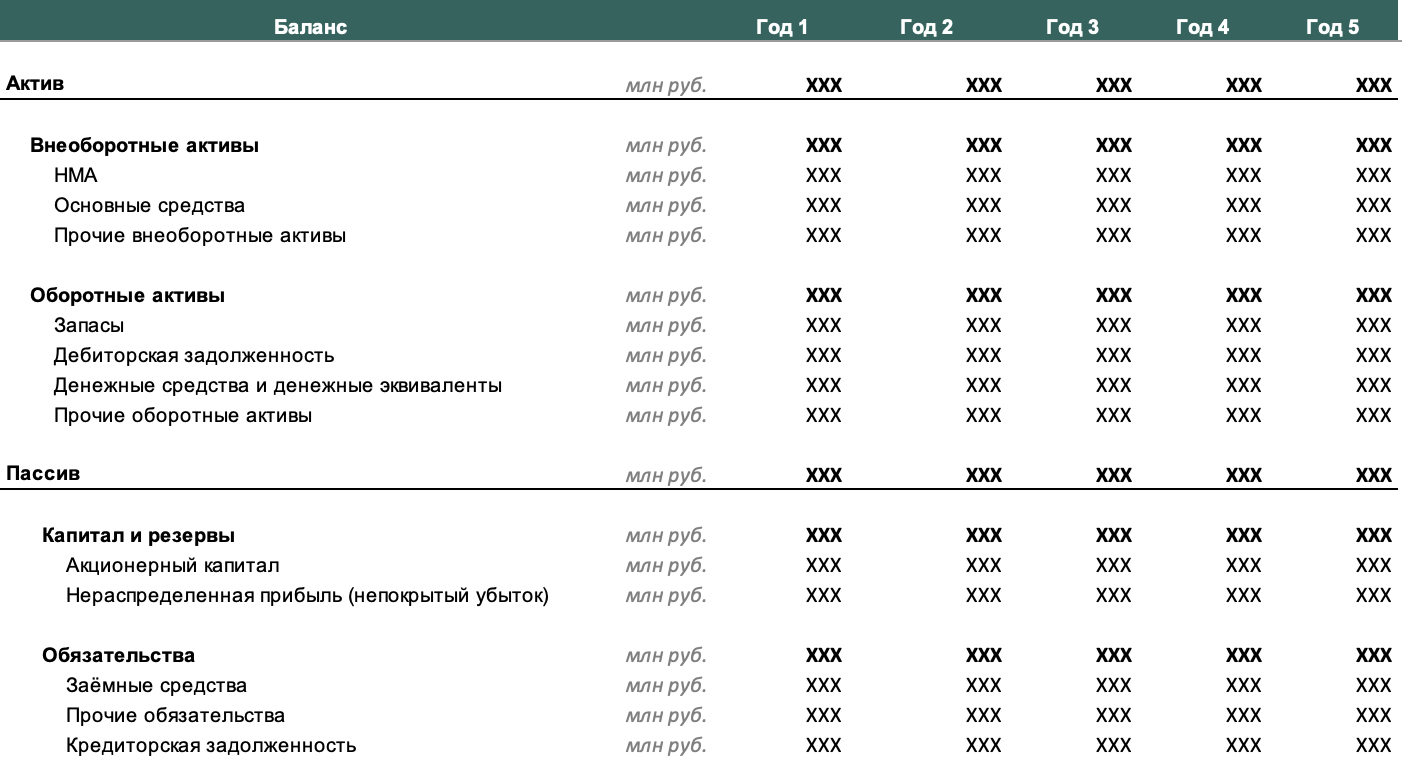
Task: Select the "Запасы" Год 2 value cell
Action: click(x=983, y=326)
